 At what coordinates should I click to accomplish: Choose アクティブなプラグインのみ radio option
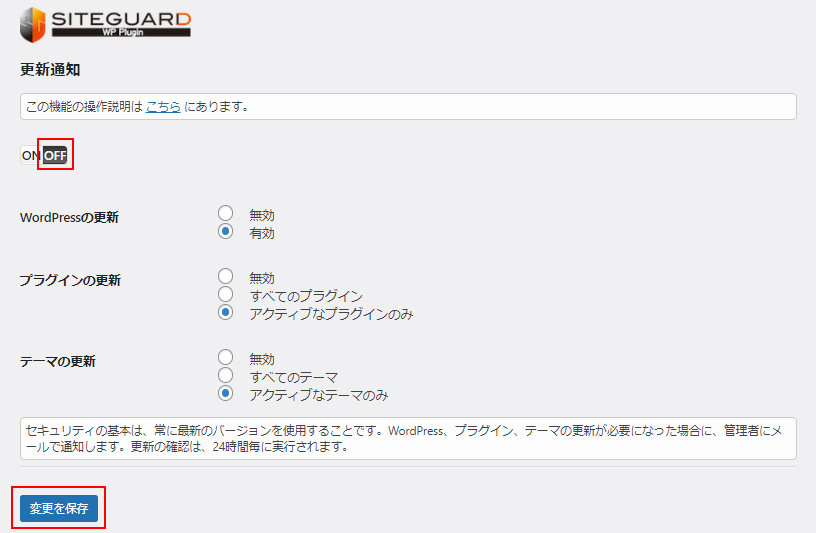(225, 312)
